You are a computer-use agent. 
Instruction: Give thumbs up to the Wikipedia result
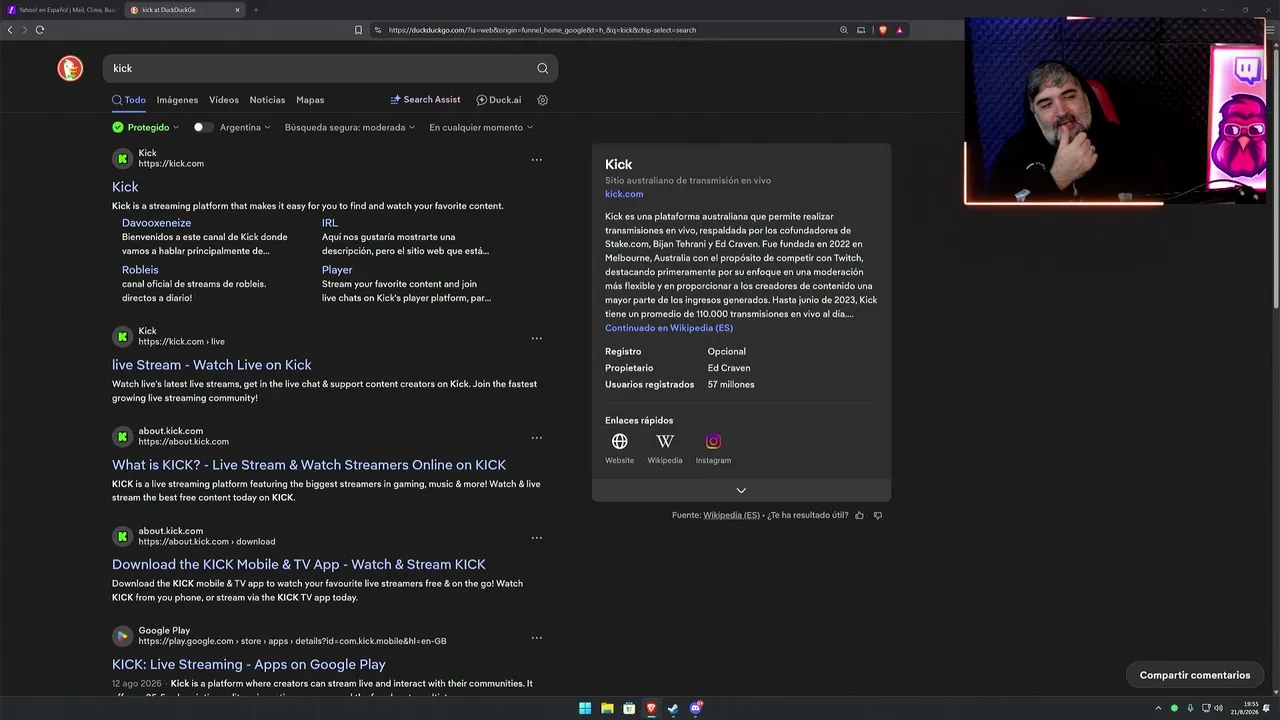(x=859, y=516)
